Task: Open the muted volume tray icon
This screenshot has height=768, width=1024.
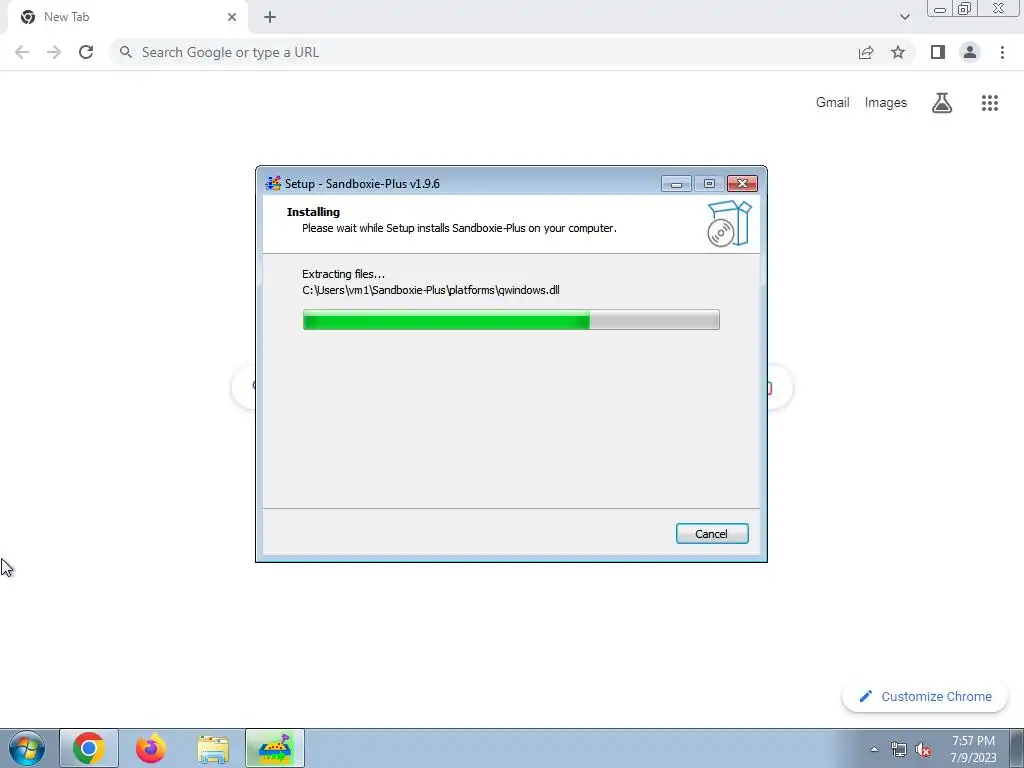Action: pos(923,749)
